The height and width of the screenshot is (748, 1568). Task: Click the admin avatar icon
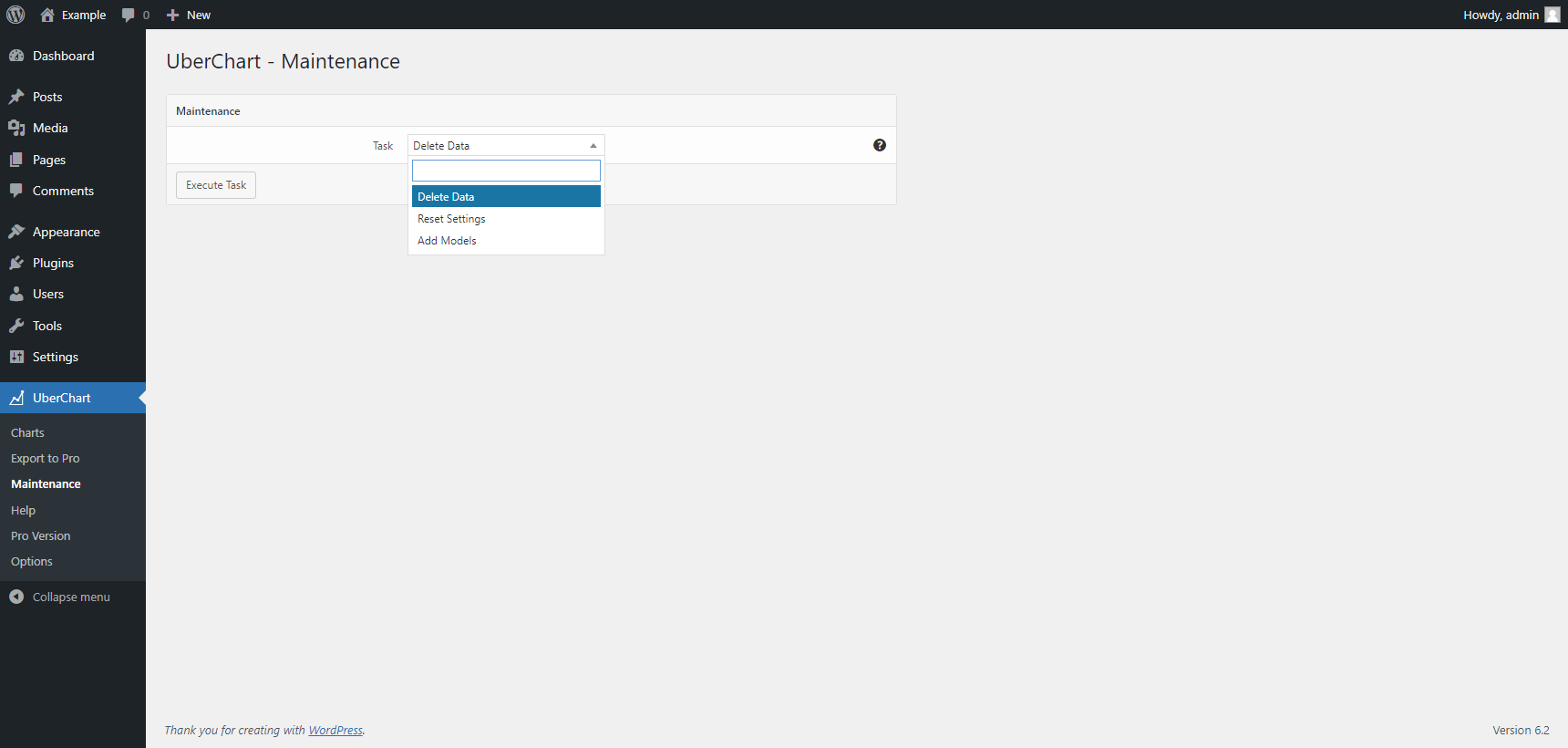click(x=1553, y=15)
